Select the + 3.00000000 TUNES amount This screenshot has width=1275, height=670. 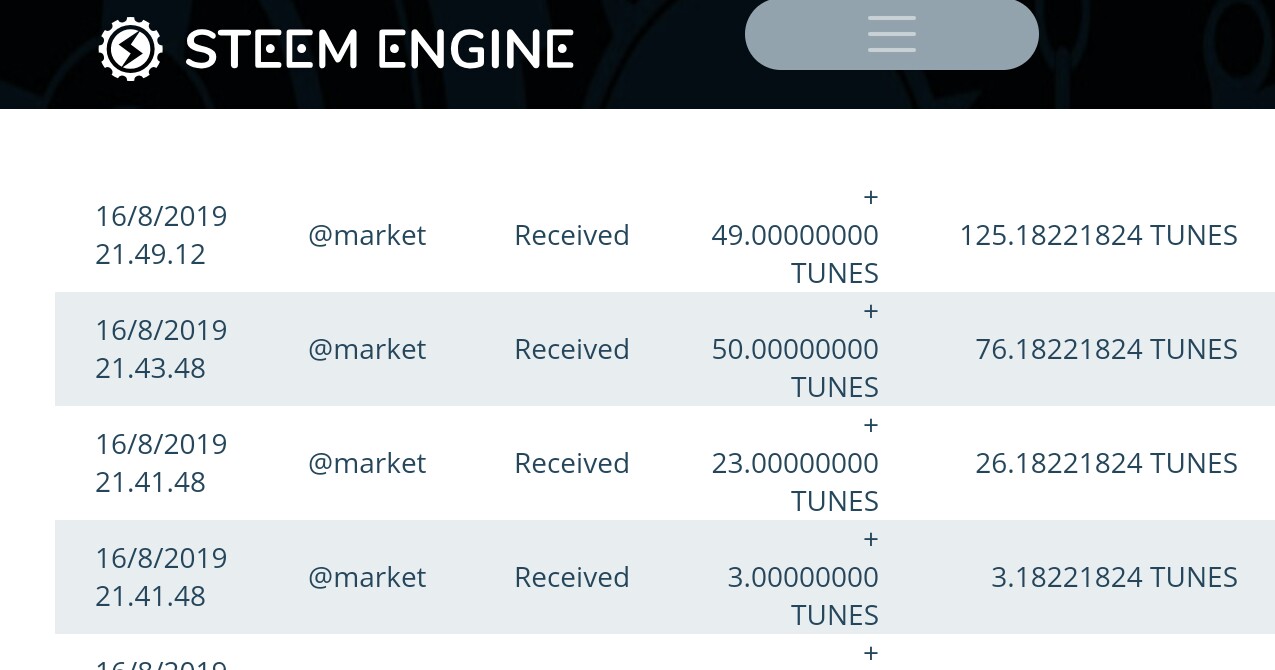803,577
